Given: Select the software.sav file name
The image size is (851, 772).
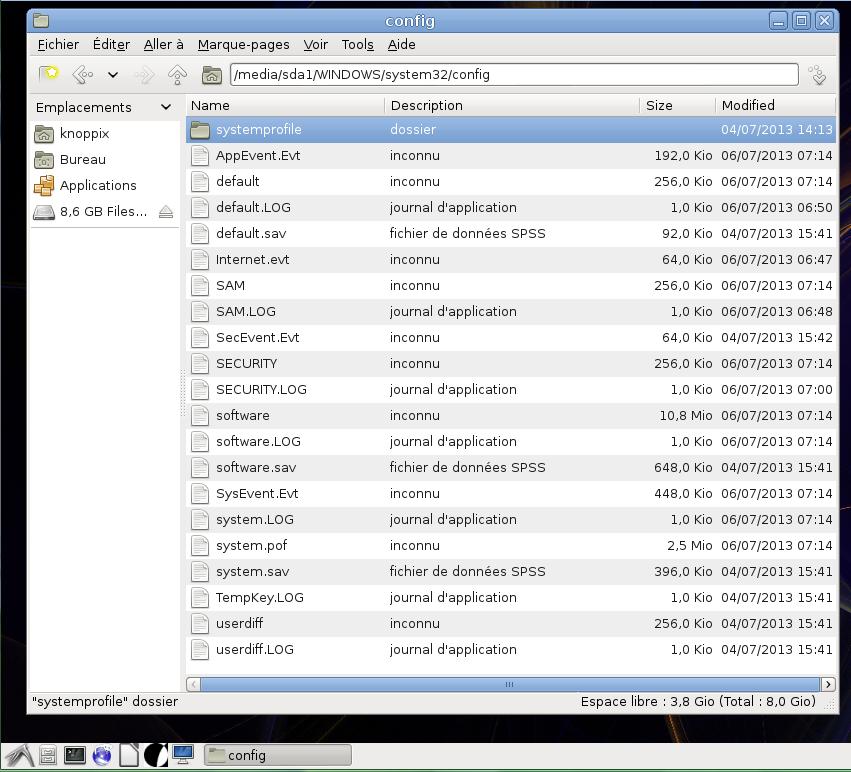Looking at the screenshot, I should tap(256, 467).
